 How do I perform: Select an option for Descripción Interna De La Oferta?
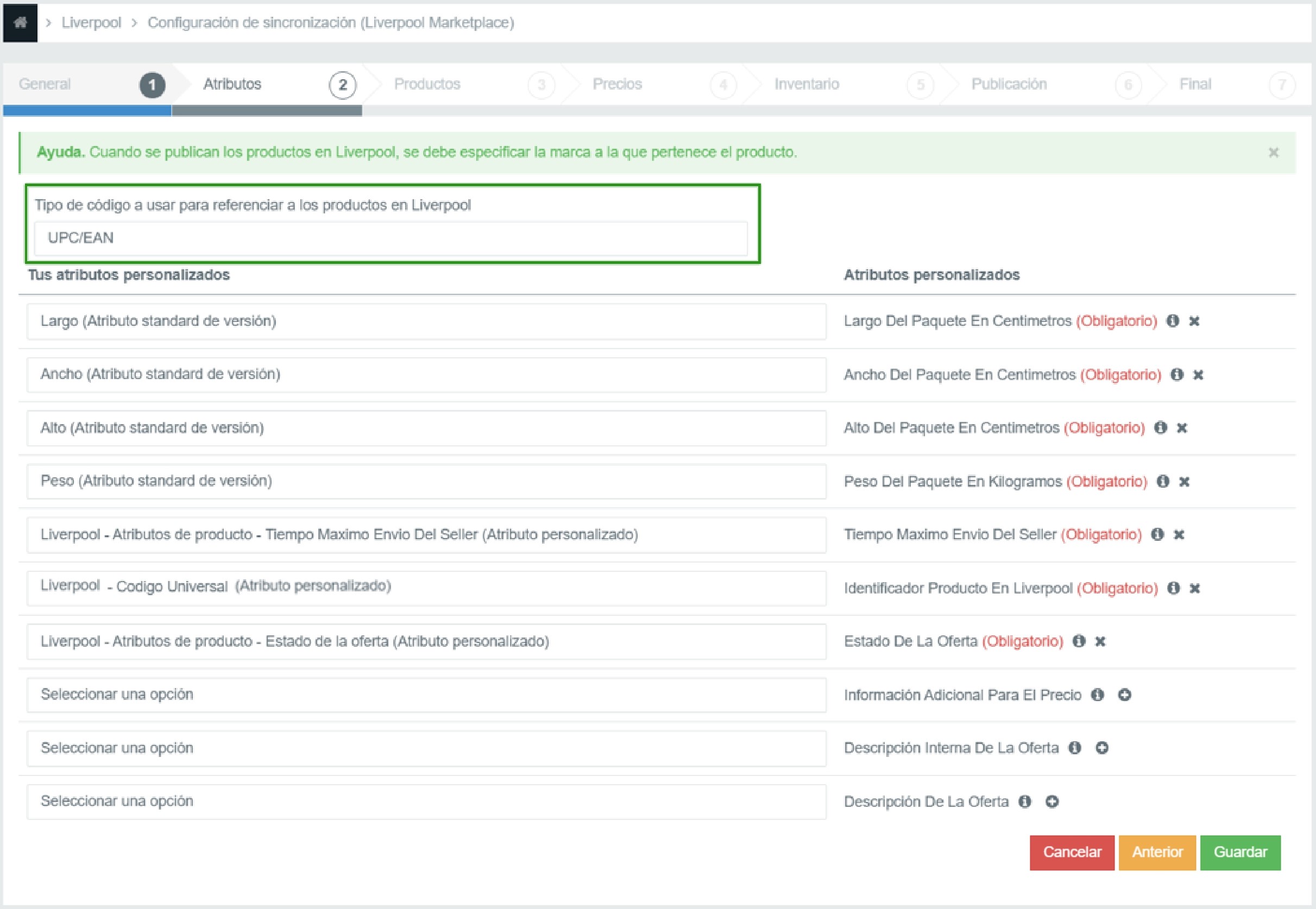click(x=426, y=748)
